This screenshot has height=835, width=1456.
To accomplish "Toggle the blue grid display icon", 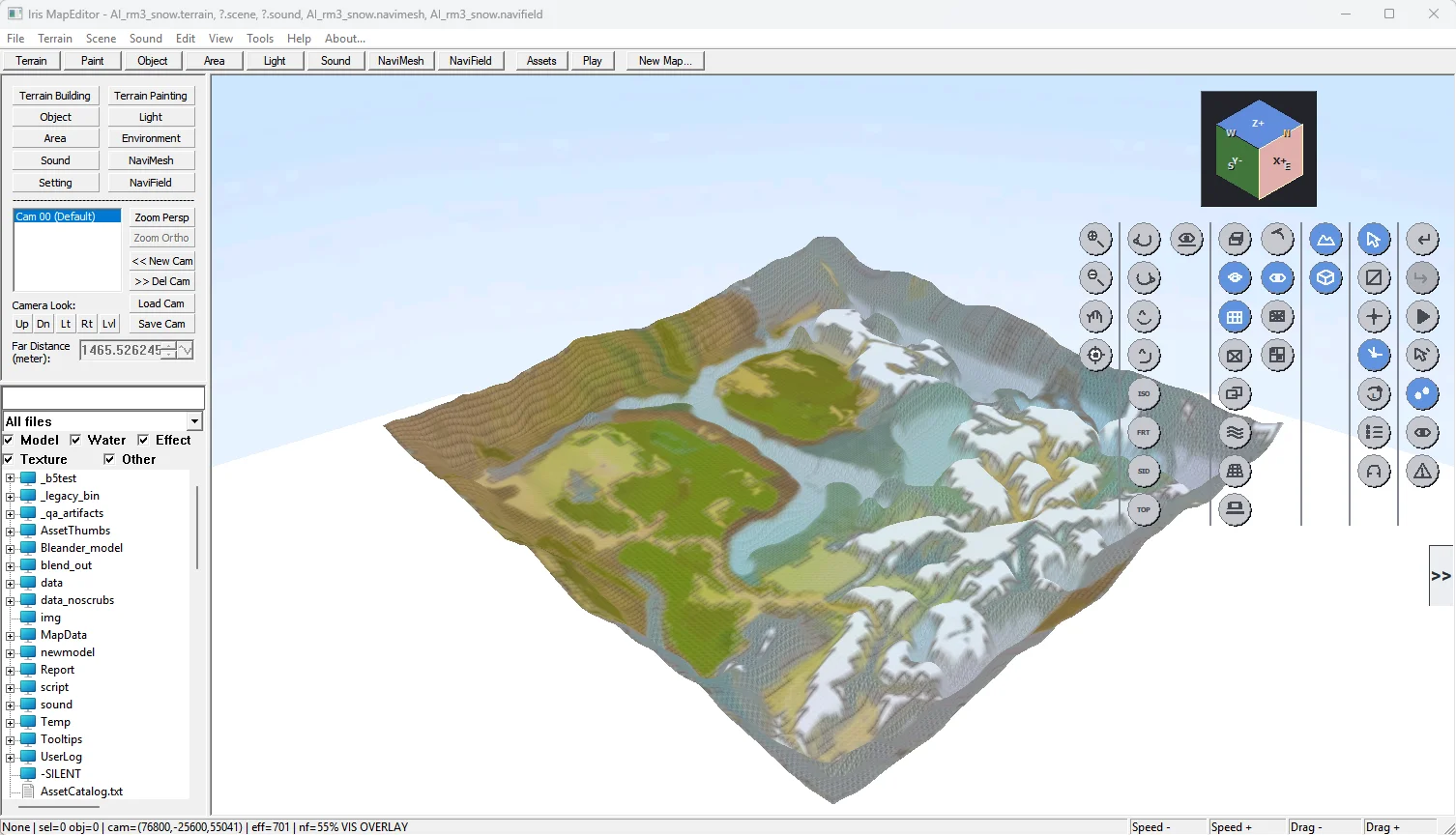I will coord(1235,317).
